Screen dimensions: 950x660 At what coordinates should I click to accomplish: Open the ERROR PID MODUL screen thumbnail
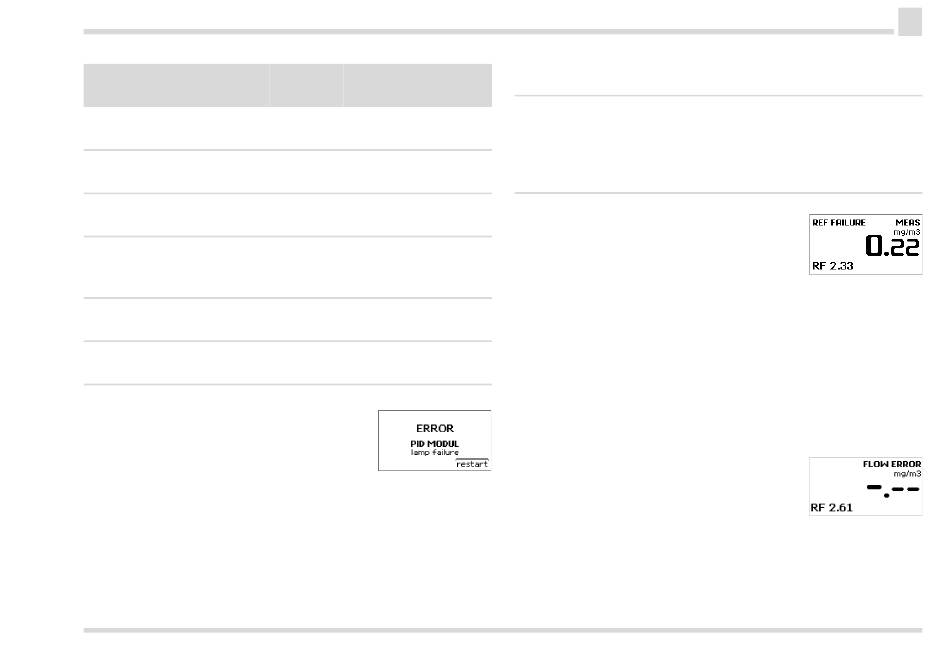point(434,441)
